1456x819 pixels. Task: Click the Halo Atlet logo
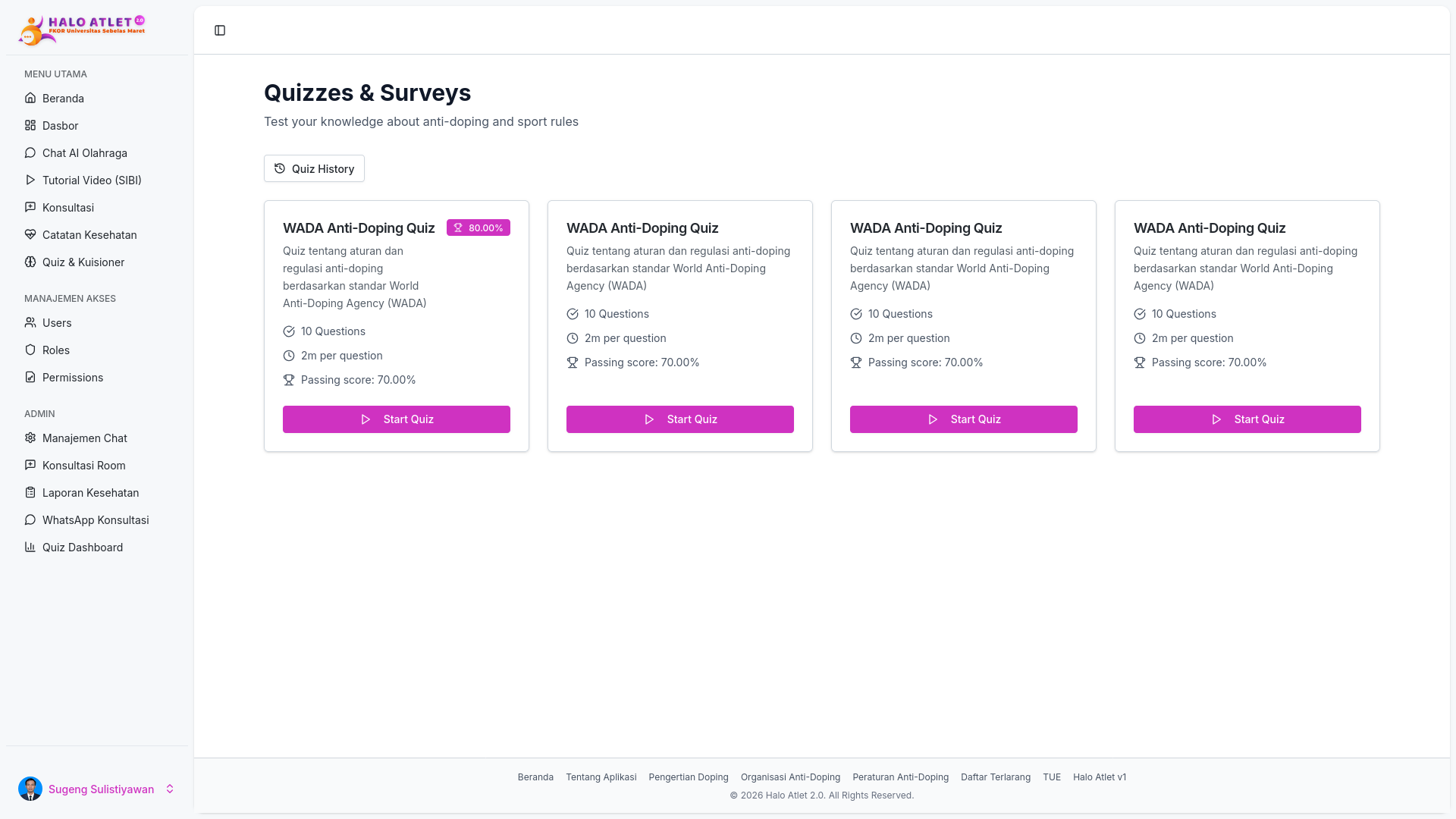pos(82,30)
